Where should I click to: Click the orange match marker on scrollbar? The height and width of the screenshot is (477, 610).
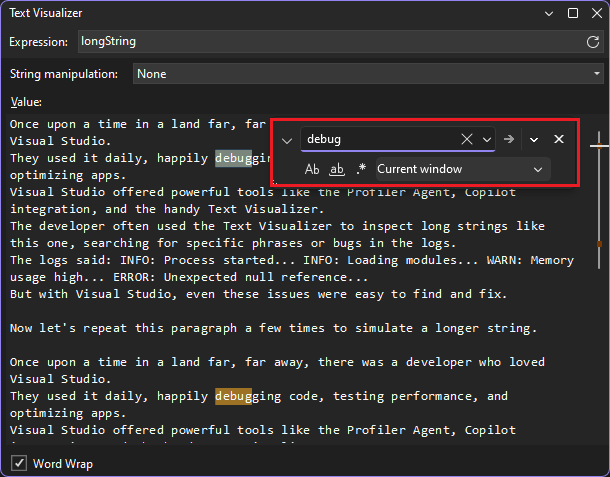coord(599,244)
